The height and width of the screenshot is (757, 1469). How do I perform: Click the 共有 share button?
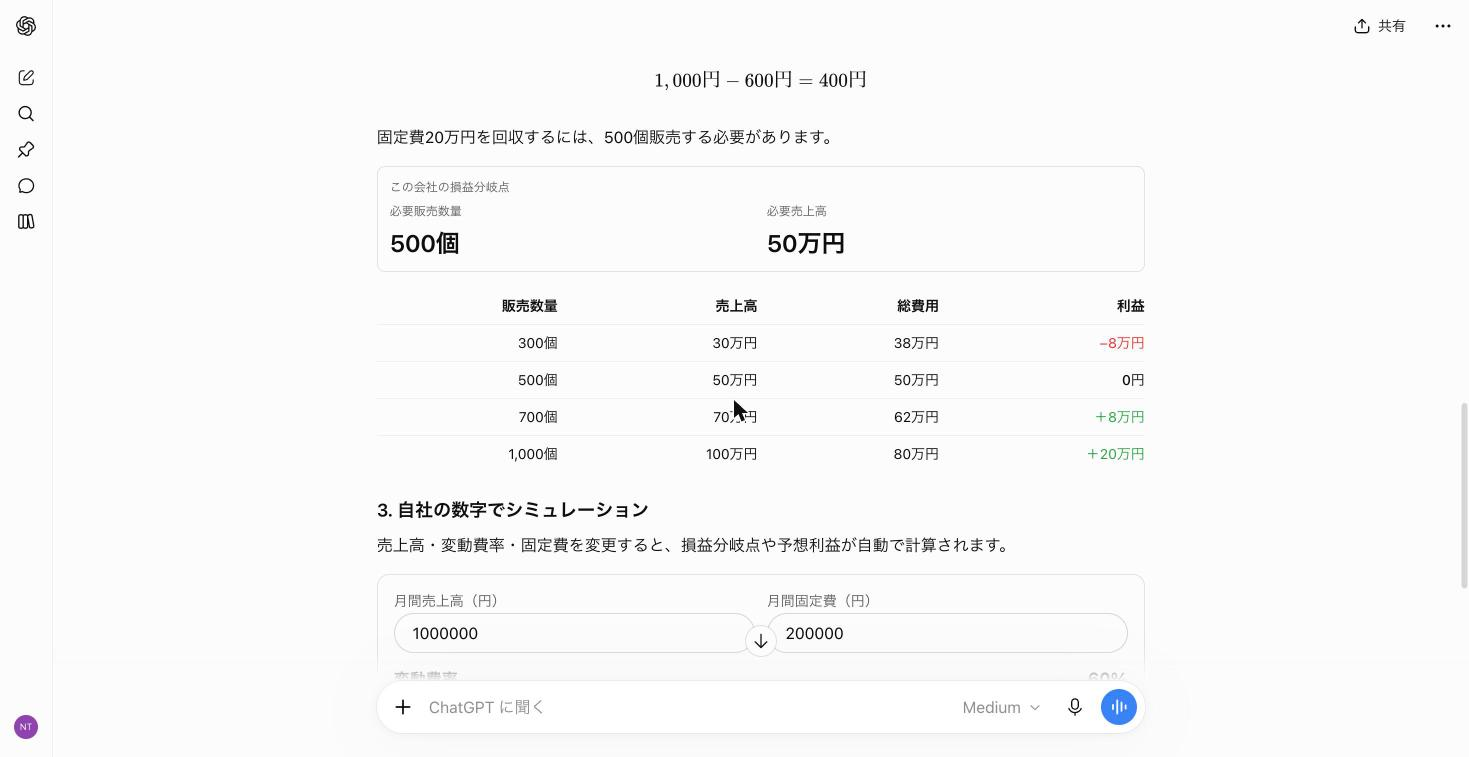1380,26
